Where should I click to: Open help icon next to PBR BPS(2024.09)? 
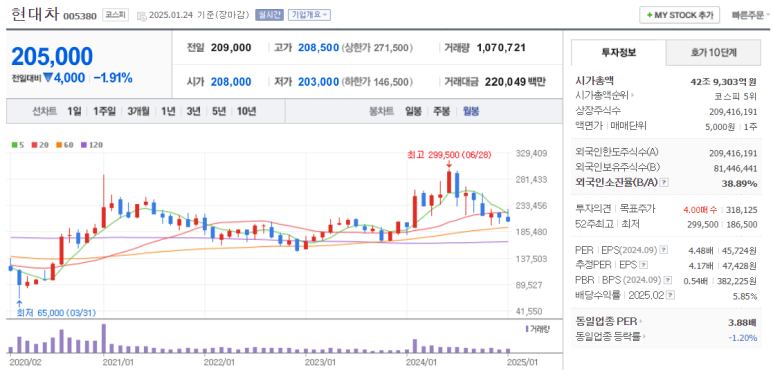[668, 280]
